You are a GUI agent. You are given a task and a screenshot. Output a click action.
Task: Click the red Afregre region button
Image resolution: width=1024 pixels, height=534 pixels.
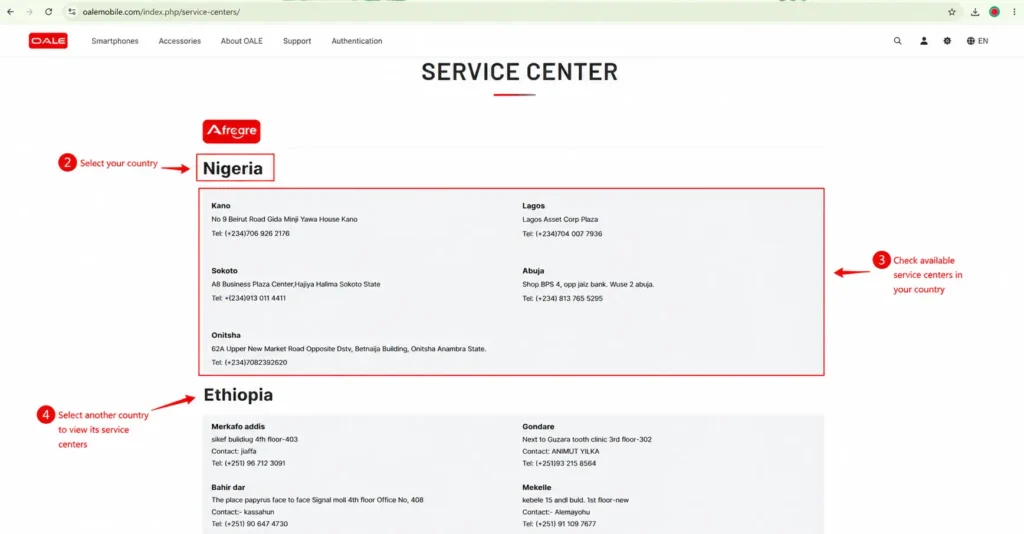pos(231,131)
